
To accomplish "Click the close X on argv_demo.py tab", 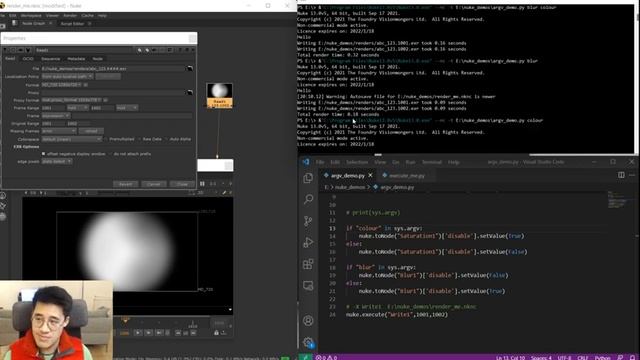I will 370,175.
